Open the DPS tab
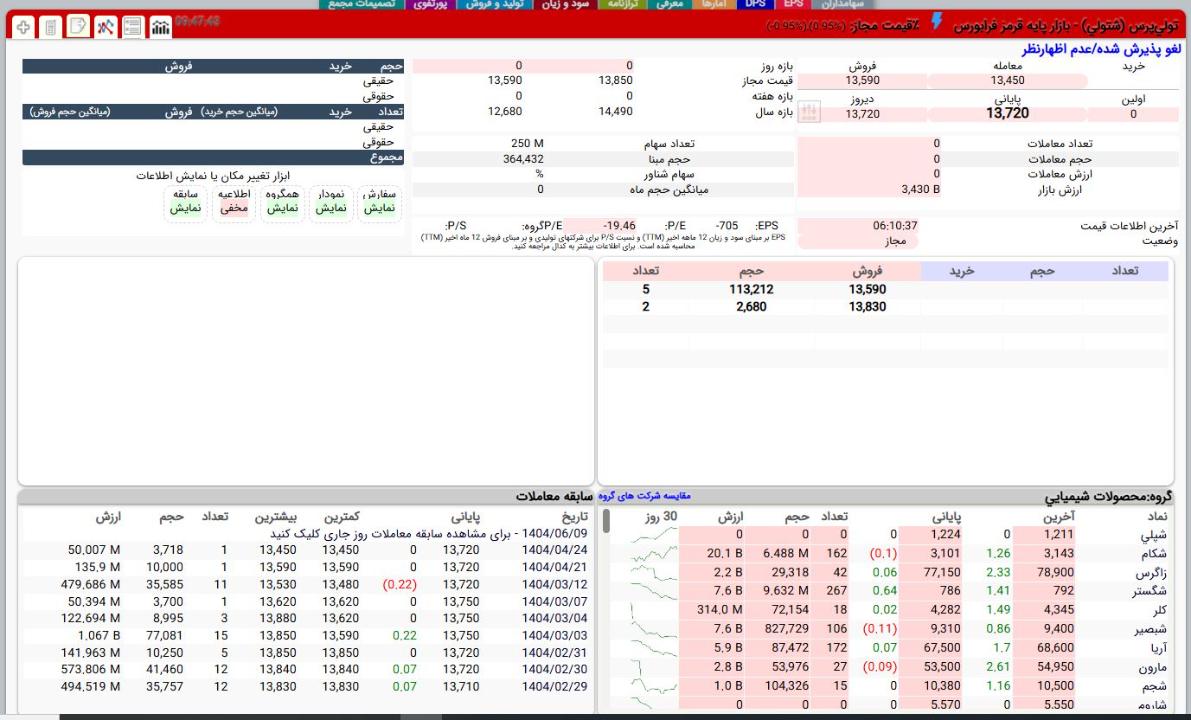 click(x=755, y=4)
